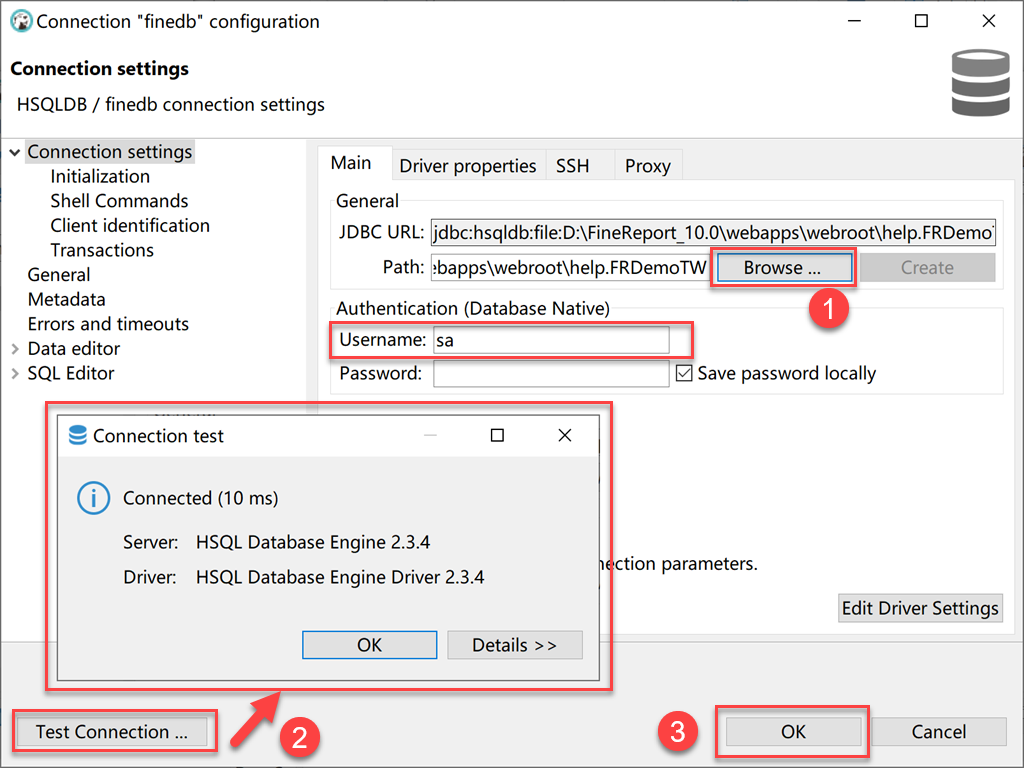The image size is (1024, 768).
Task: Maximize the configuration window
Action: 921,21
